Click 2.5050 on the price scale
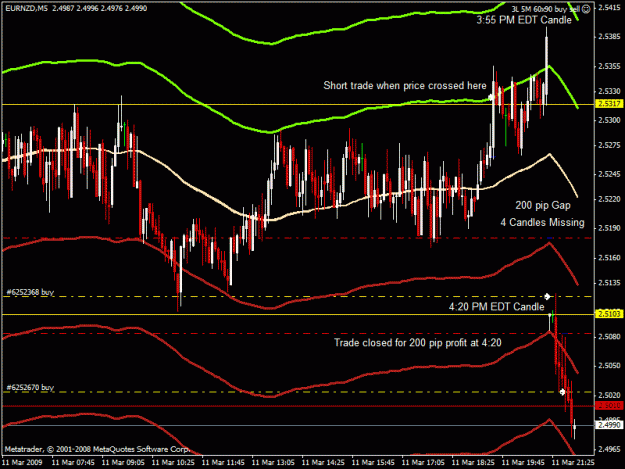625x469 pixels. (x=609, y=366)
